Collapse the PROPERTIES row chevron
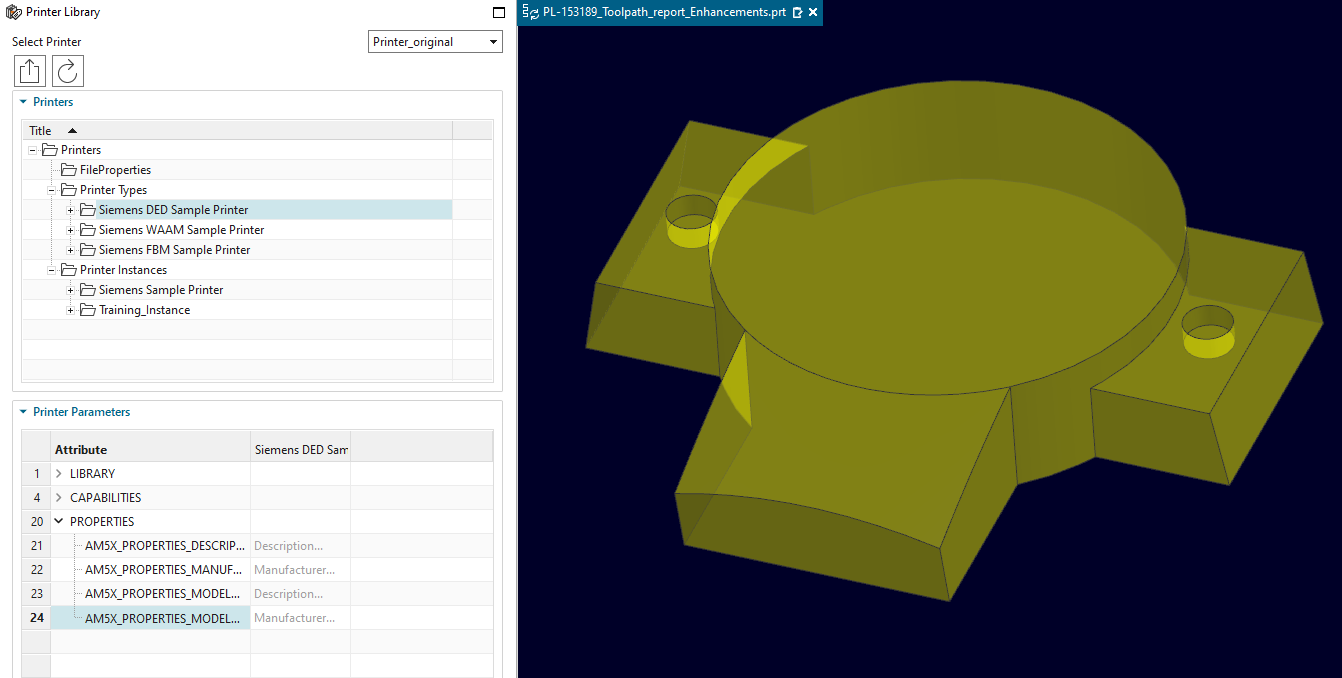Viewport: 1342px width, 678px height. [58, 521]
